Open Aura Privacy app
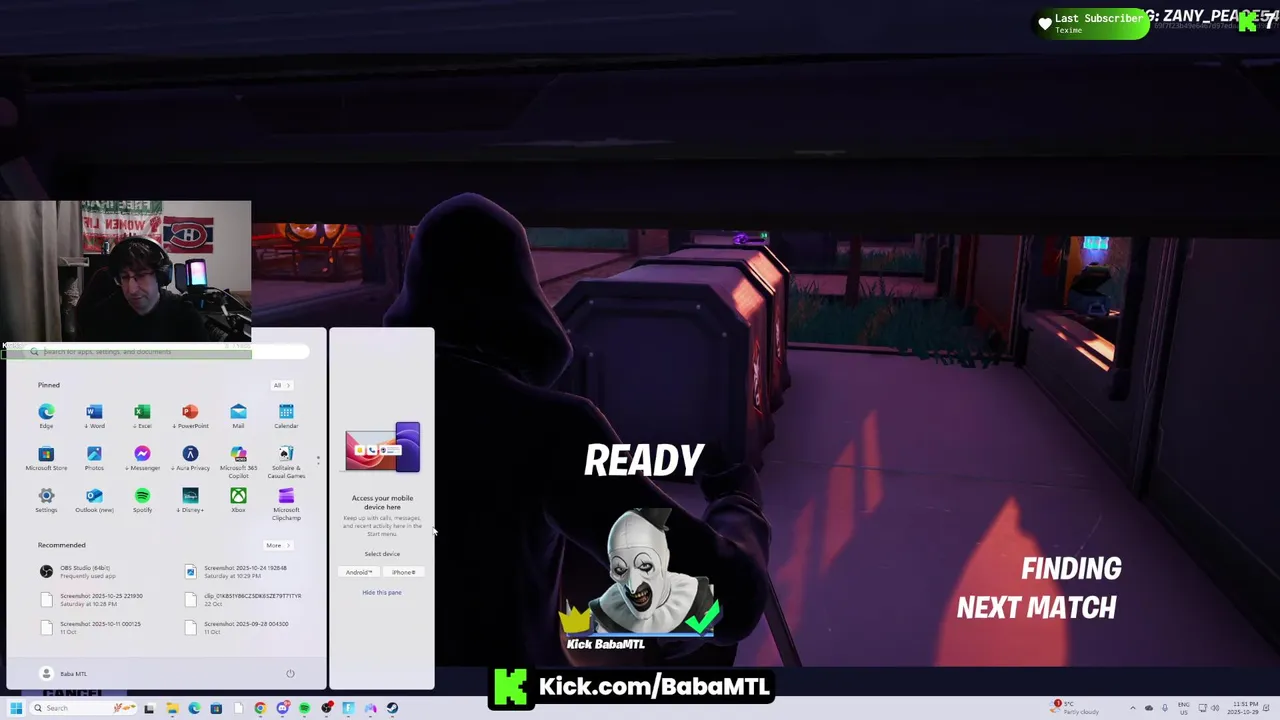Screen dimensions: 1280x720 click(x=190, y=458)
